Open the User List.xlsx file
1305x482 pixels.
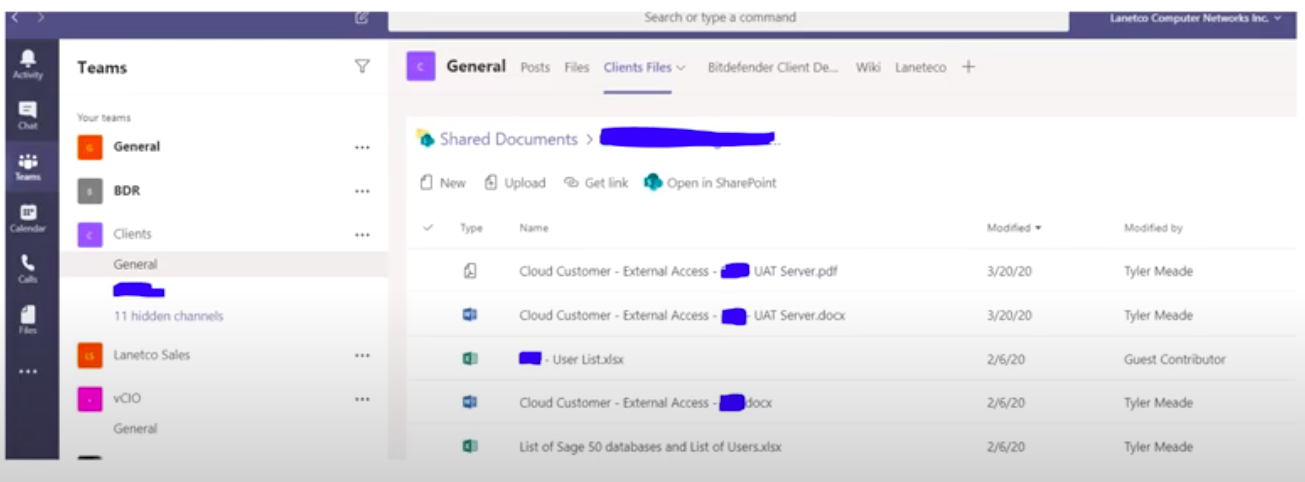(571, 359)
